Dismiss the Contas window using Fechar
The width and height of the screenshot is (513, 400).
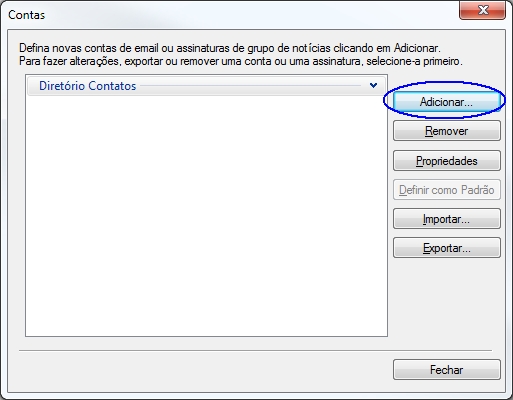coord(447,369)
